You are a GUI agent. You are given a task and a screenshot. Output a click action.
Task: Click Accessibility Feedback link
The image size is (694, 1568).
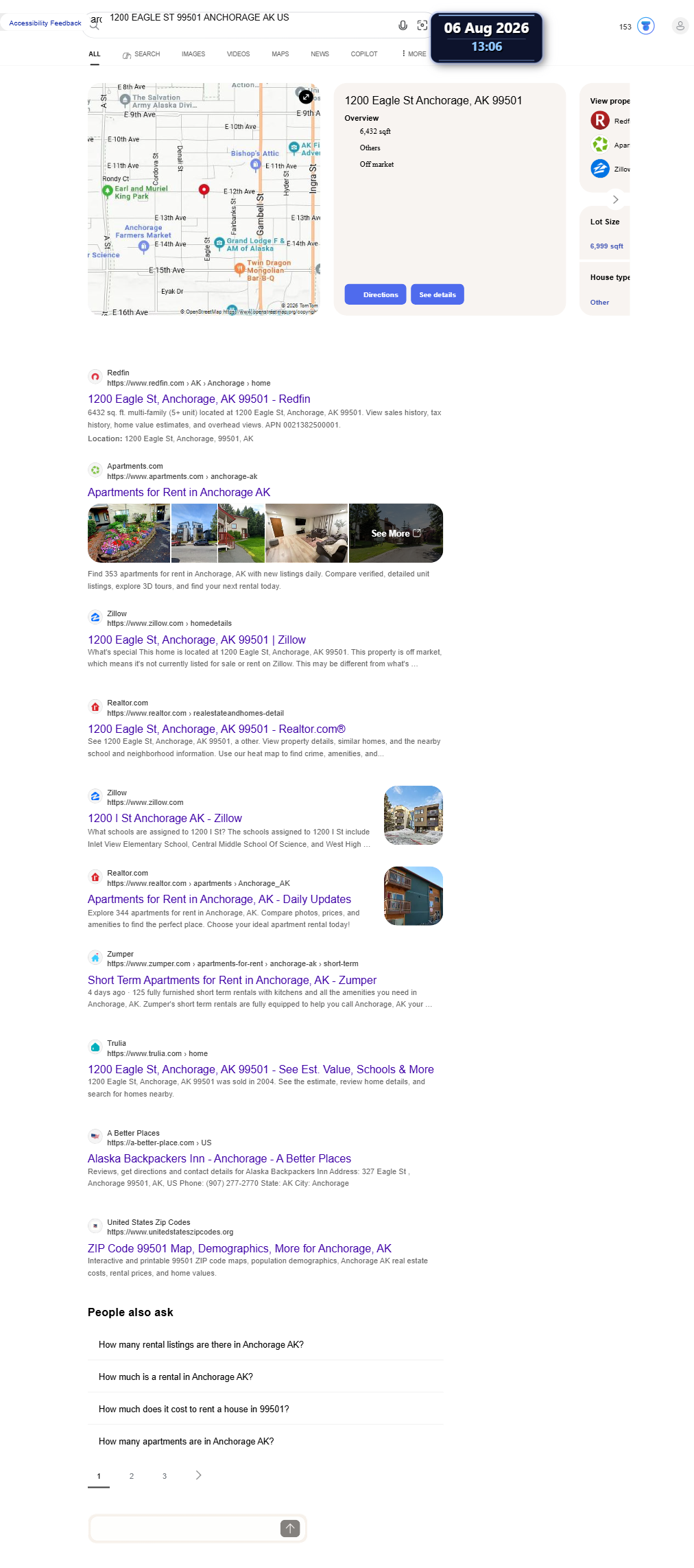(x=45, y=23)
